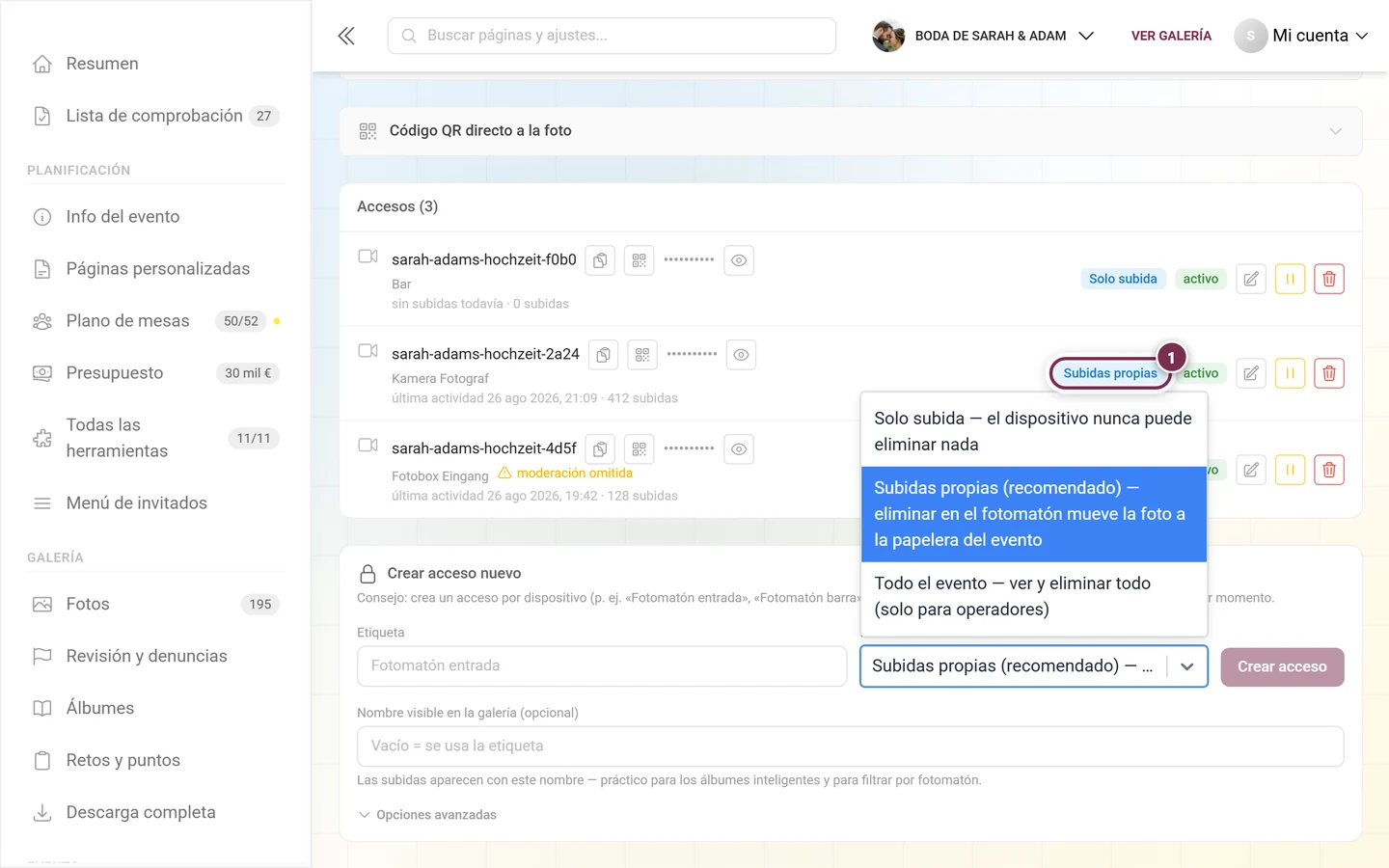Show the QR code for sarah-adams-hochzeit-f0b0

(639, 260)
